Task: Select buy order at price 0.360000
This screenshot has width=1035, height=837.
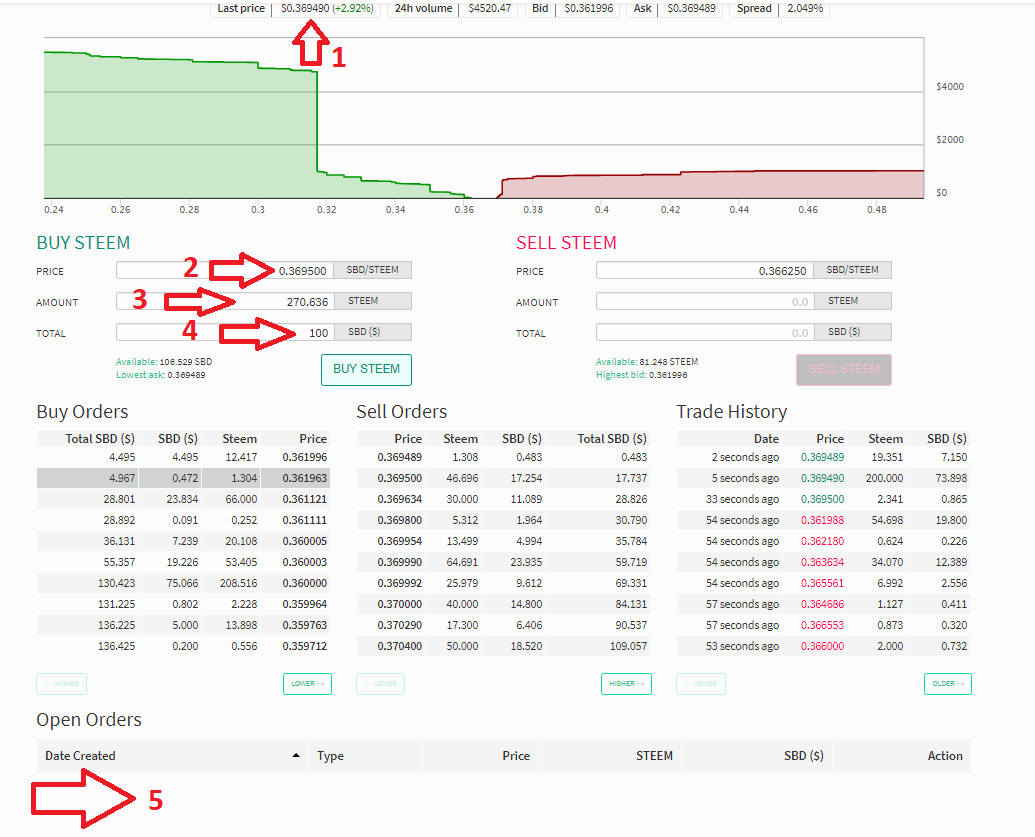Action: coord(183,584)
